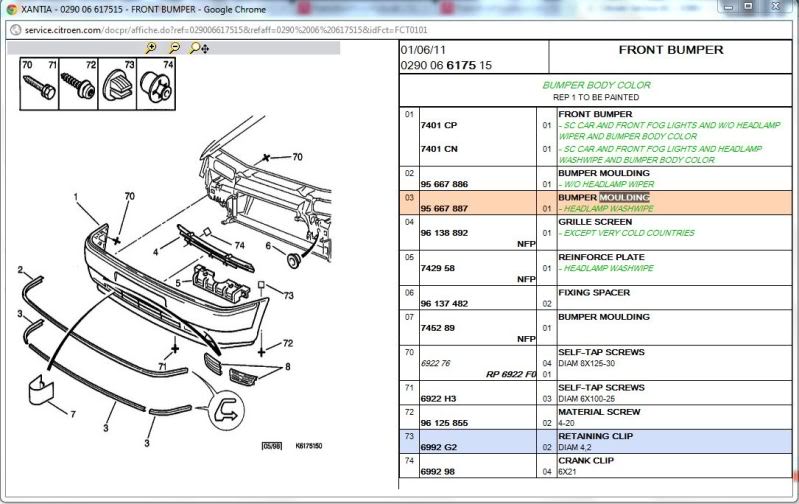
Task: Click MATERIAL SCREW description
Action: (x=599, y=412)
